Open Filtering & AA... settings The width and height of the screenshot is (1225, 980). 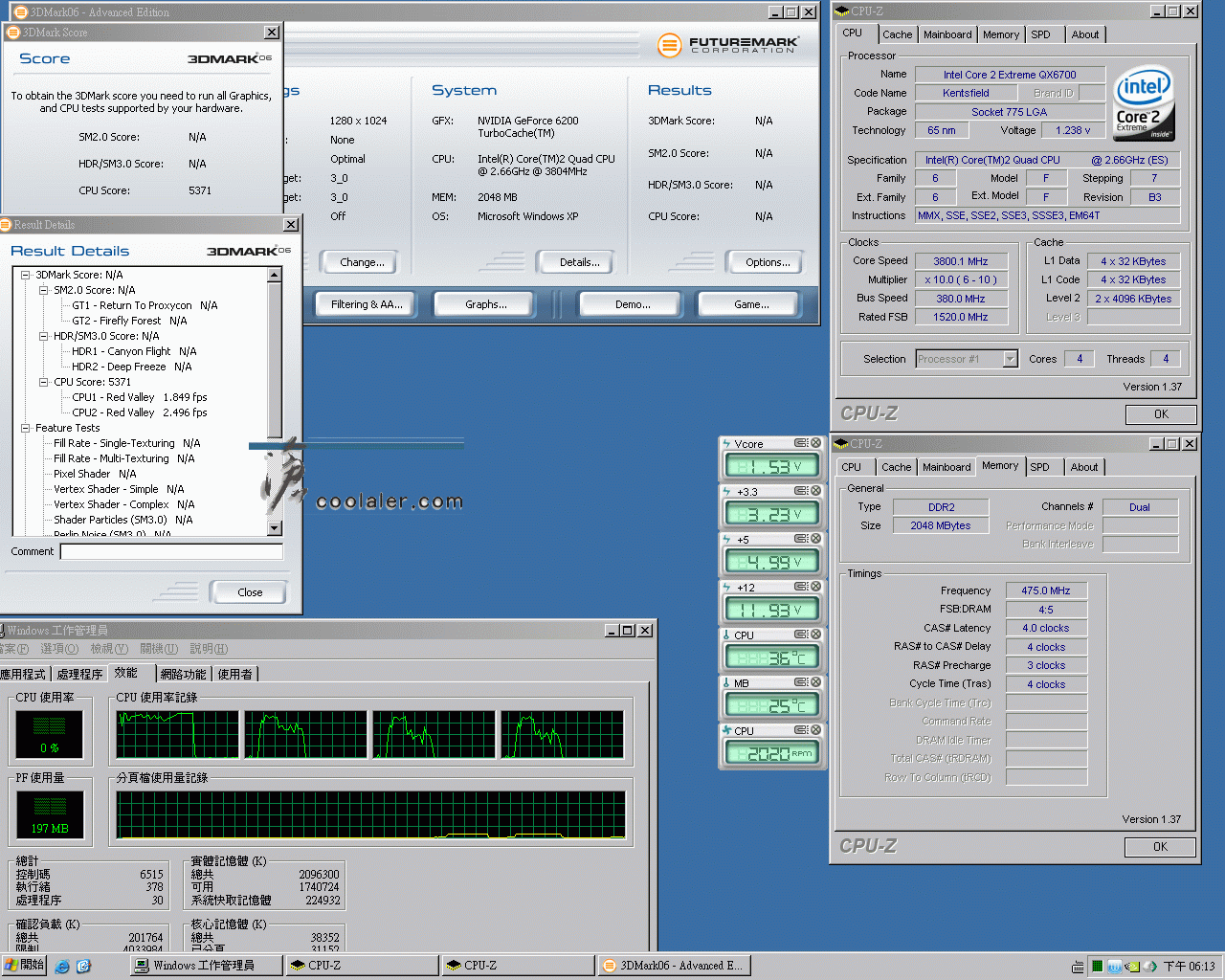click(x=367, y=304)
